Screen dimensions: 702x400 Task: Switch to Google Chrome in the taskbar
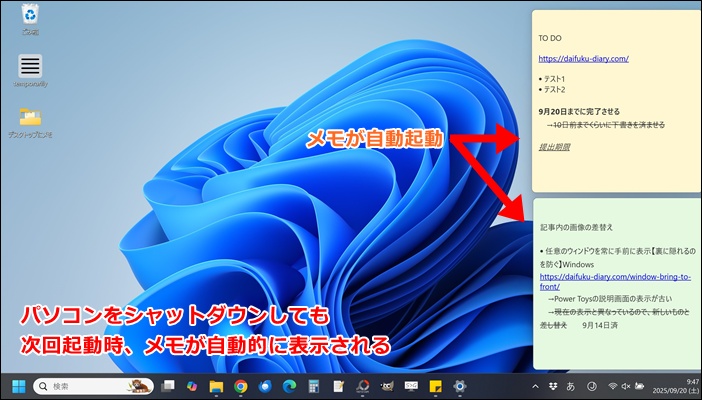pyautogui.click(x=240, y=386)
